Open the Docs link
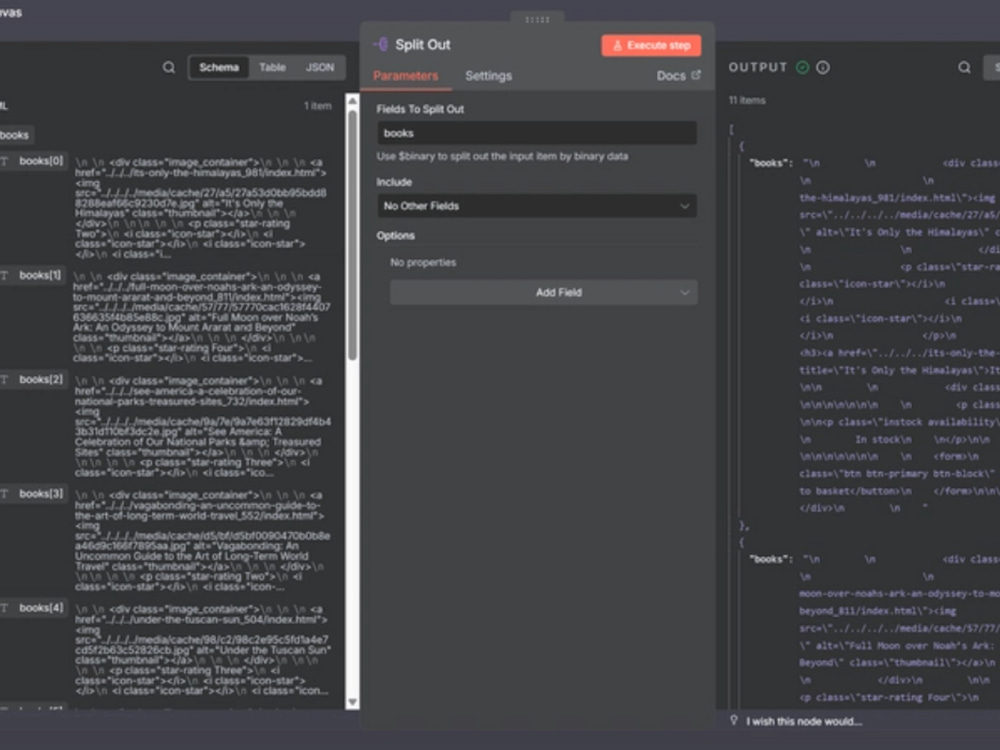 pyautogui.click(x=671, y=76)
